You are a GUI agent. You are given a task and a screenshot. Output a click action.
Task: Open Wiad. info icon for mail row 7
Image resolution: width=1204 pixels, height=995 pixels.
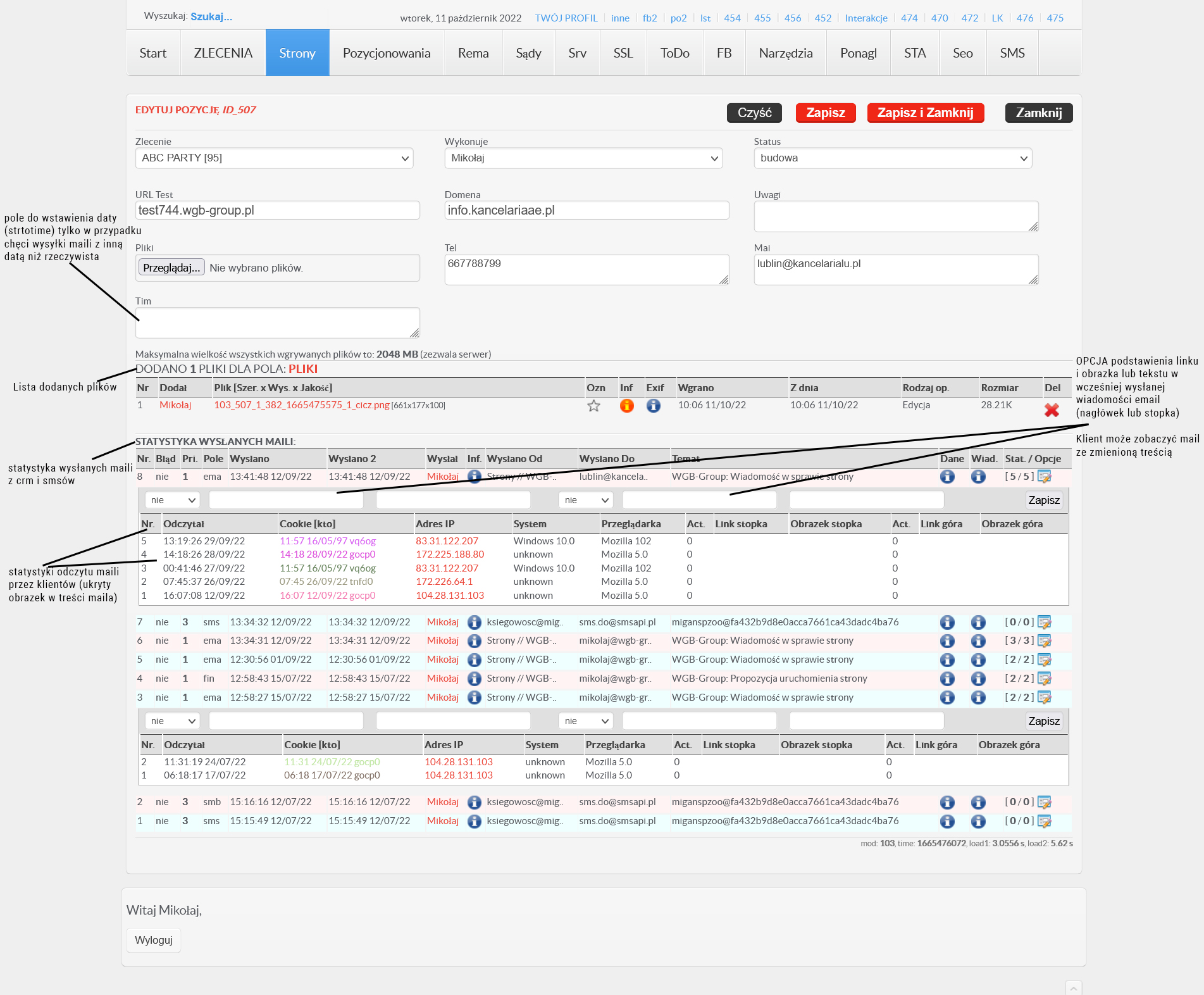(x=978, y=622)
